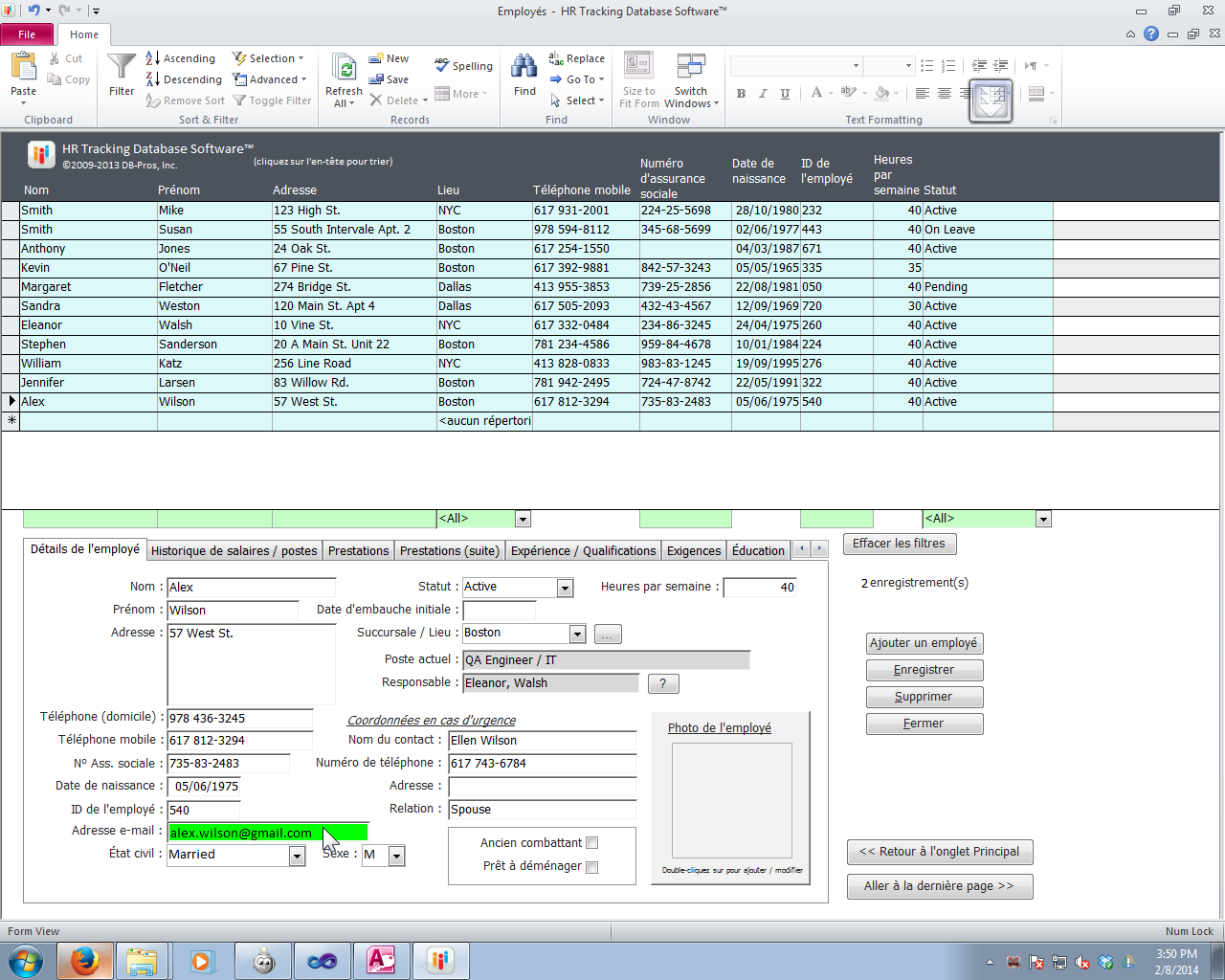Switch to the Exigences tab

coord(694,550)
